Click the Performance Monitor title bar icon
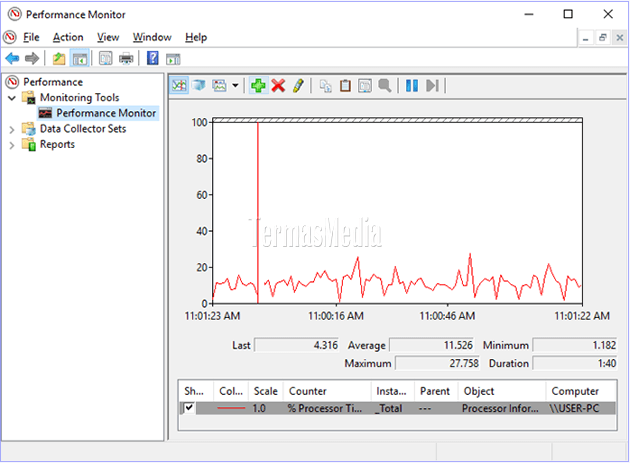The height and width of the screenshot is (463, 630). pyautogui.click(x=15, y=14)
